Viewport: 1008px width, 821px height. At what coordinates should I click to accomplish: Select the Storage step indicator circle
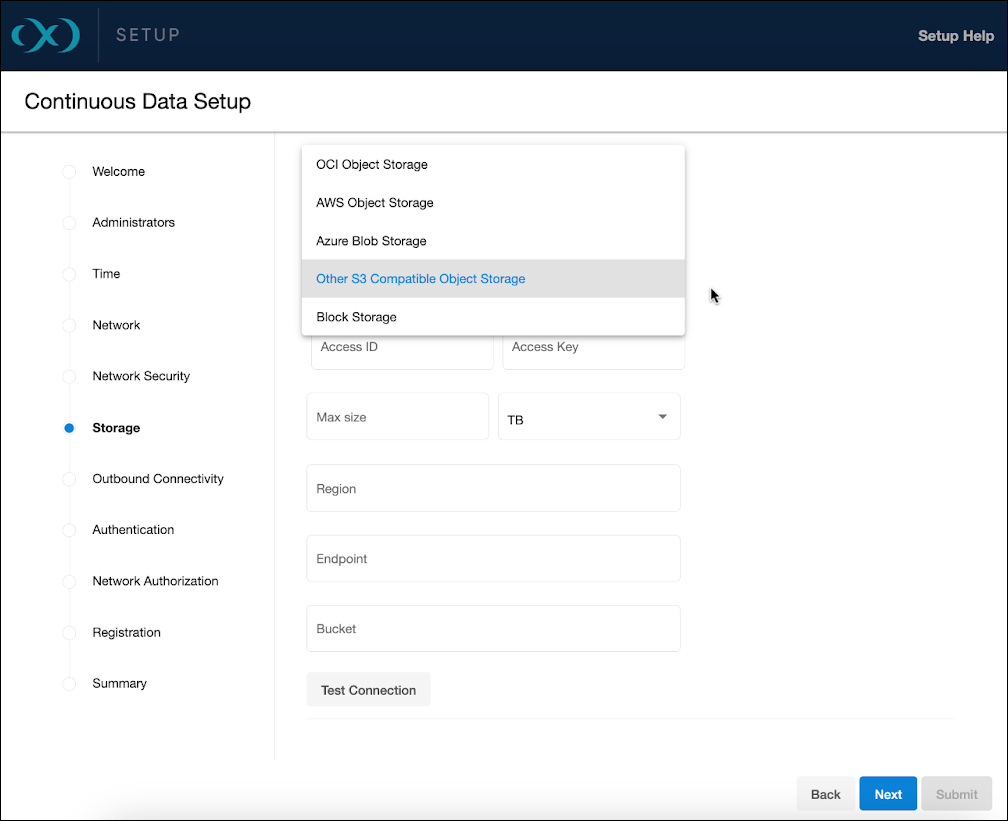tap(68, 427)
